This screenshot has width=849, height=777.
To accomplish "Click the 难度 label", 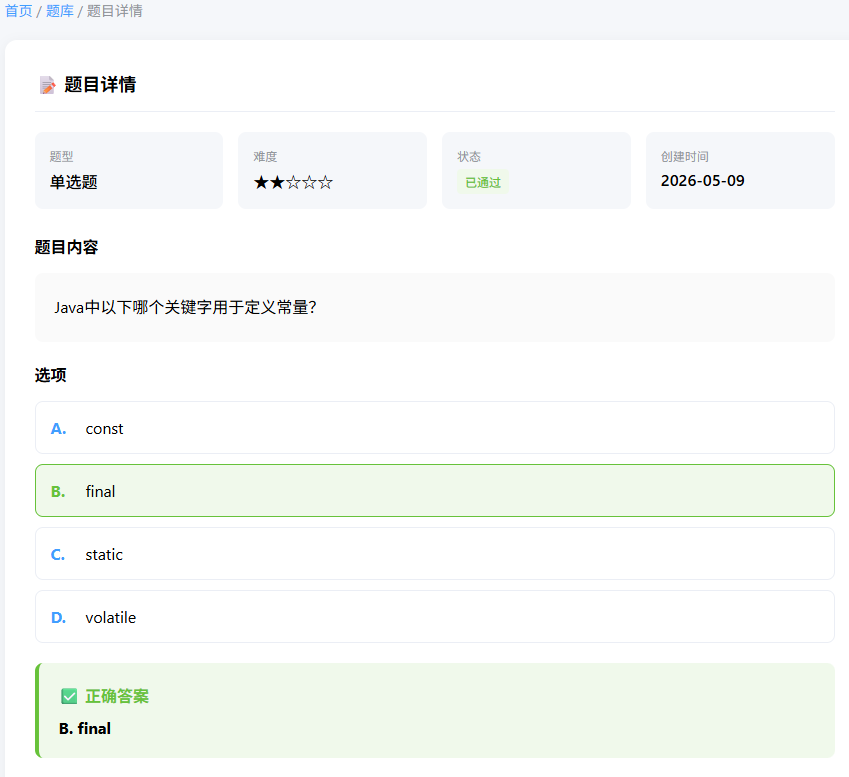I will [265, 156].
